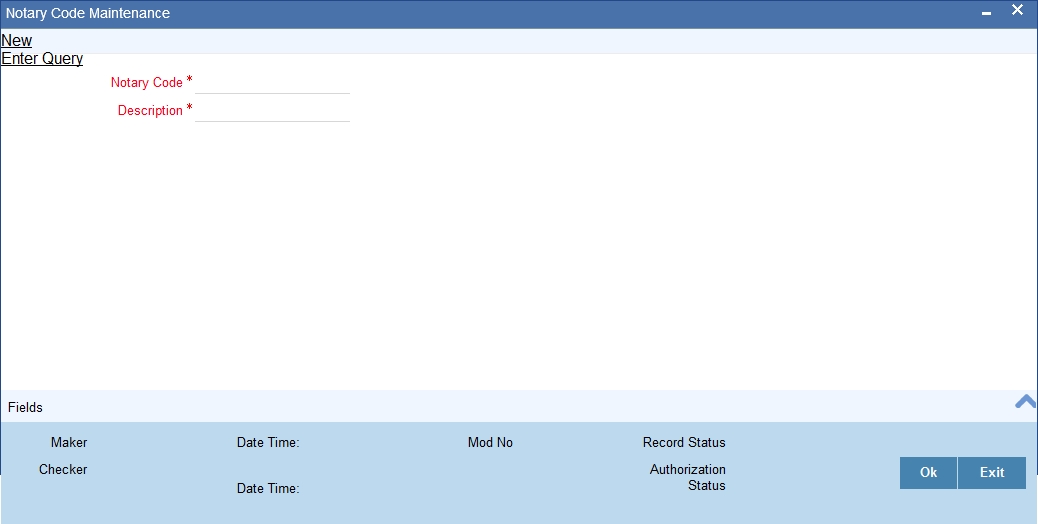Click the Record Status label
Image resolution: width=1038 pixels, height=524 pixels.
pyautogui.click(x=684, y=443)
